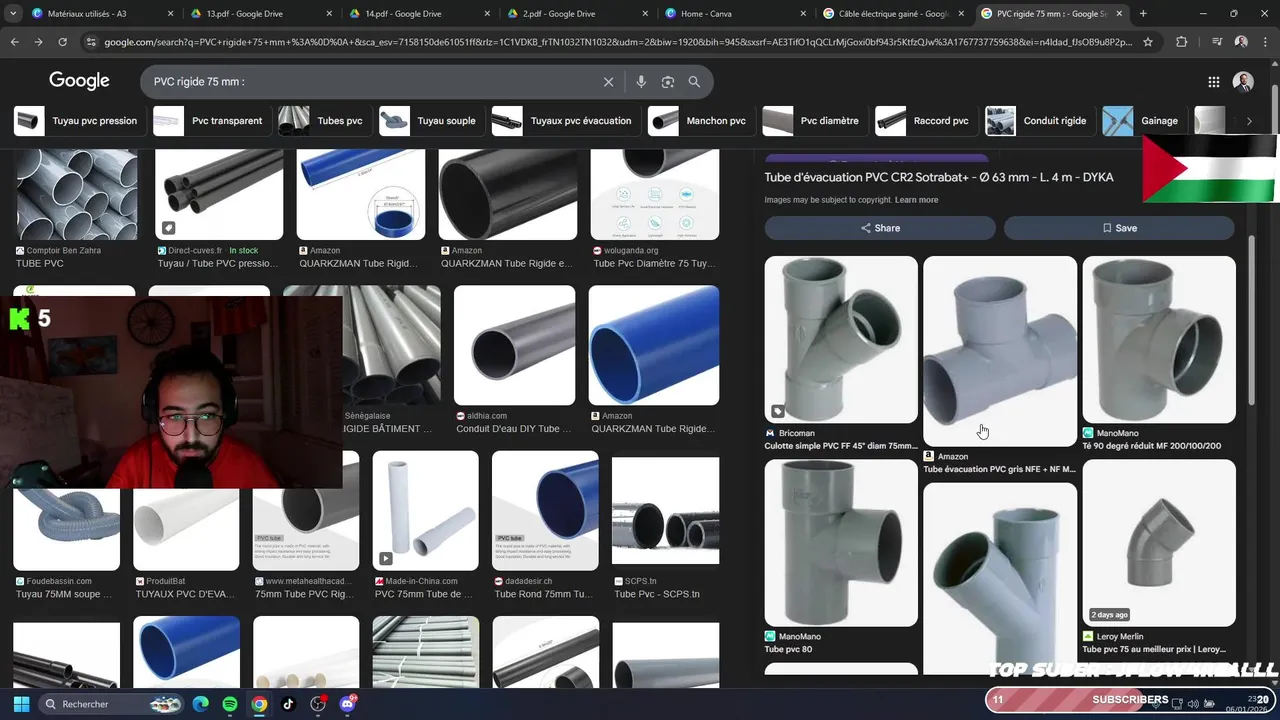Open Microsoft Edge from the taskbar
Screen dimensions: 1280x720
201,704
